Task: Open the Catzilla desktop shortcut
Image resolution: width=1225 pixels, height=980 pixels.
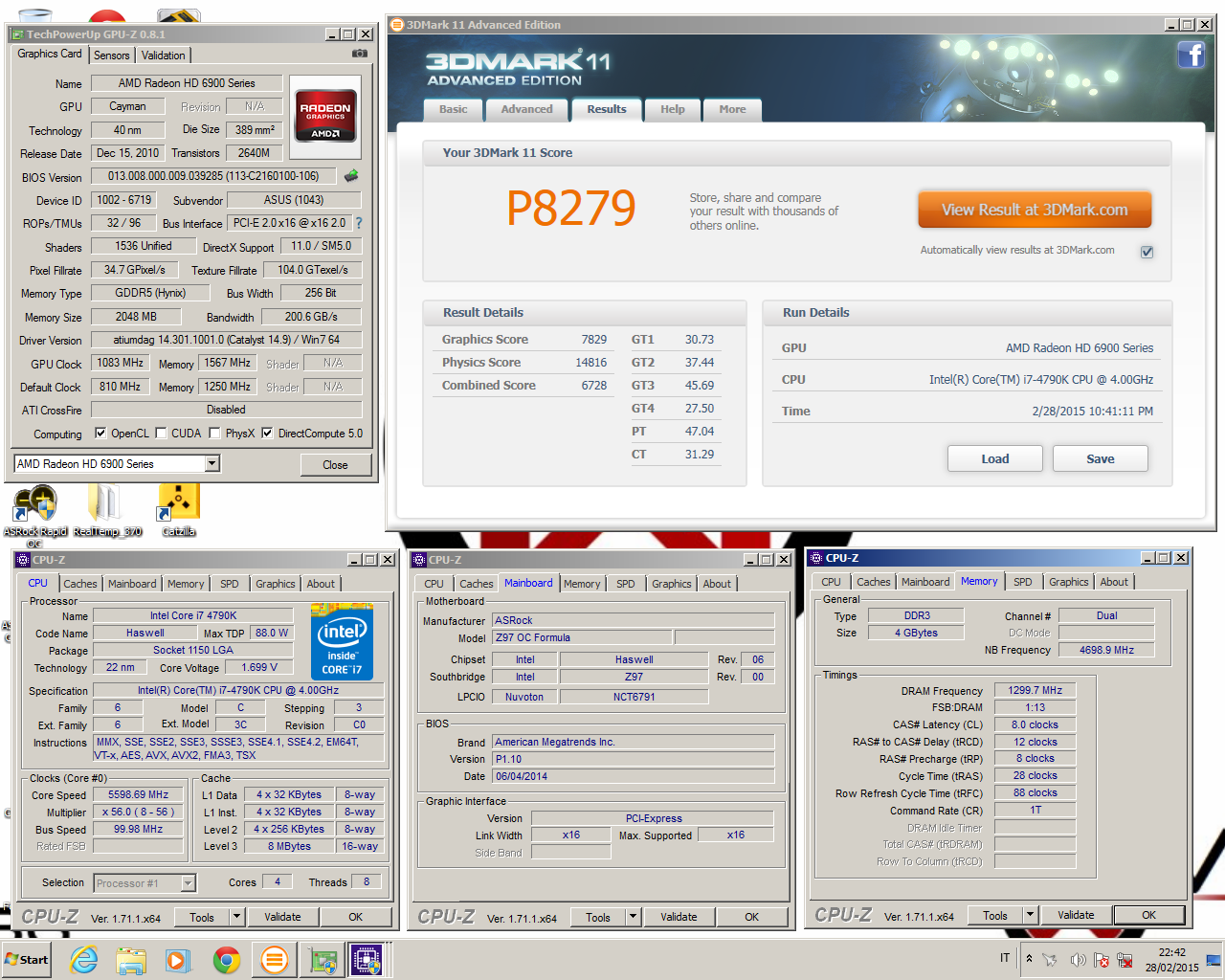Action: [178, 511]
